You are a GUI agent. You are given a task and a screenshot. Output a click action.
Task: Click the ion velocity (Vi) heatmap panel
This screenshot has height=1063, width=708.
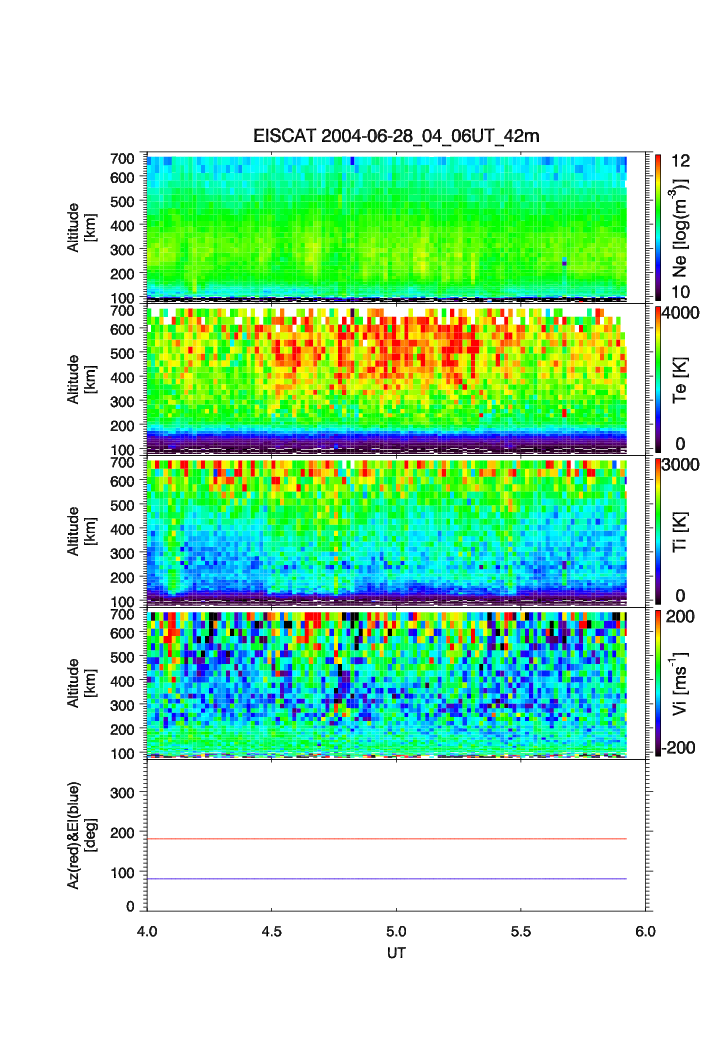(x=387, y=683)
